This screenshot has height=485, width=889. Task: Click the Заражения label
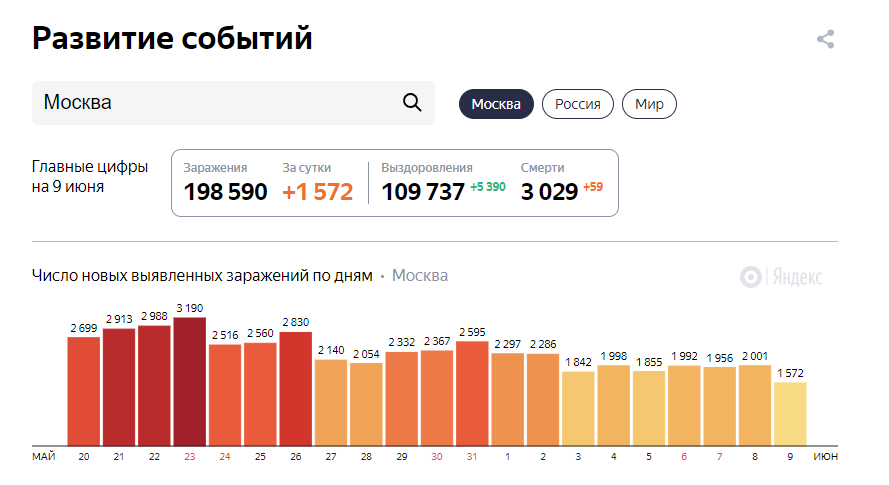(x=215, y=167)
